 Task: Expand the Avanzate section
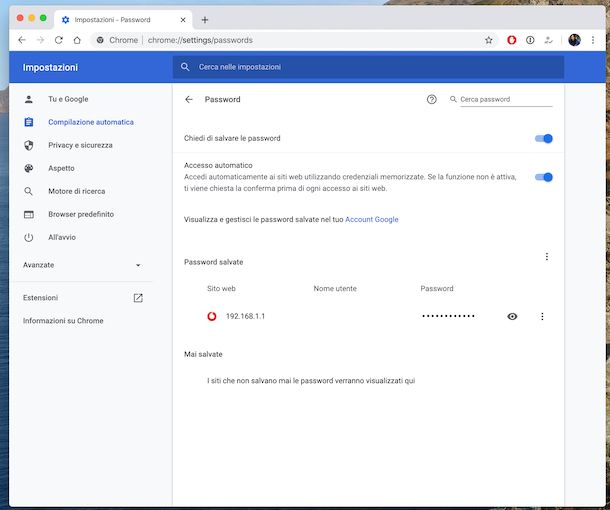coord(82,265)
